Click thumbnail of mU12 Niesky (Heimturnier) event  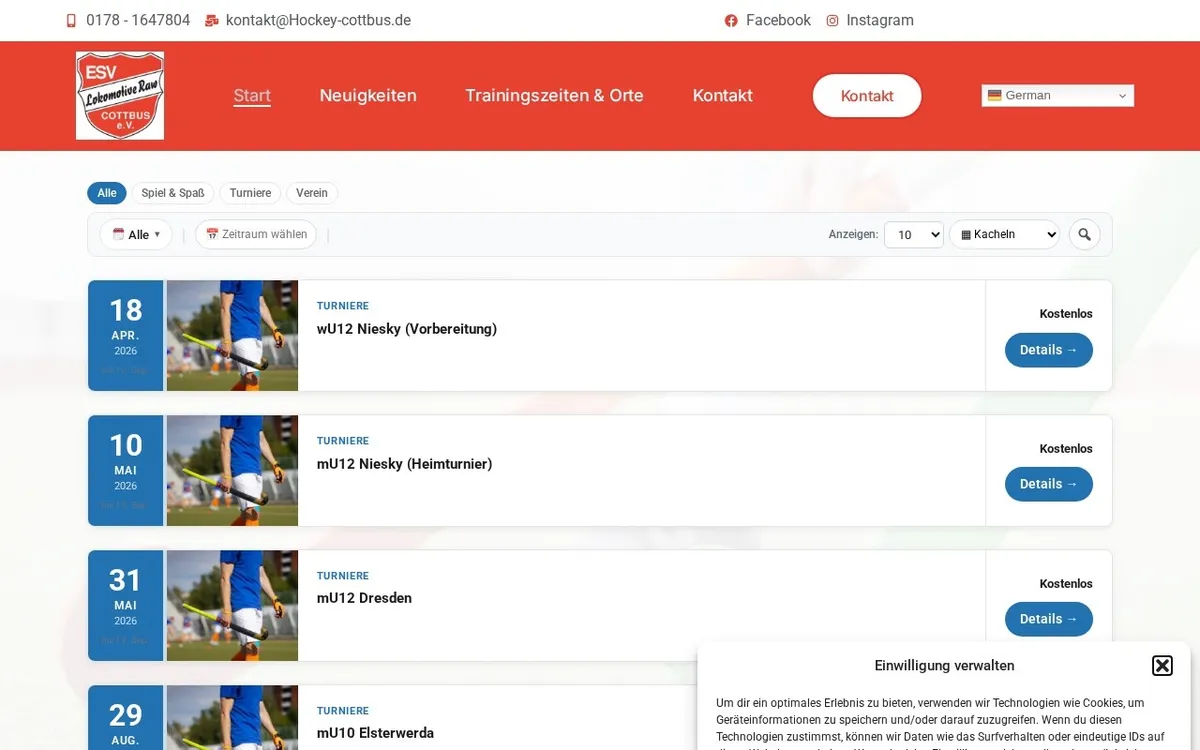pos(232,471)
